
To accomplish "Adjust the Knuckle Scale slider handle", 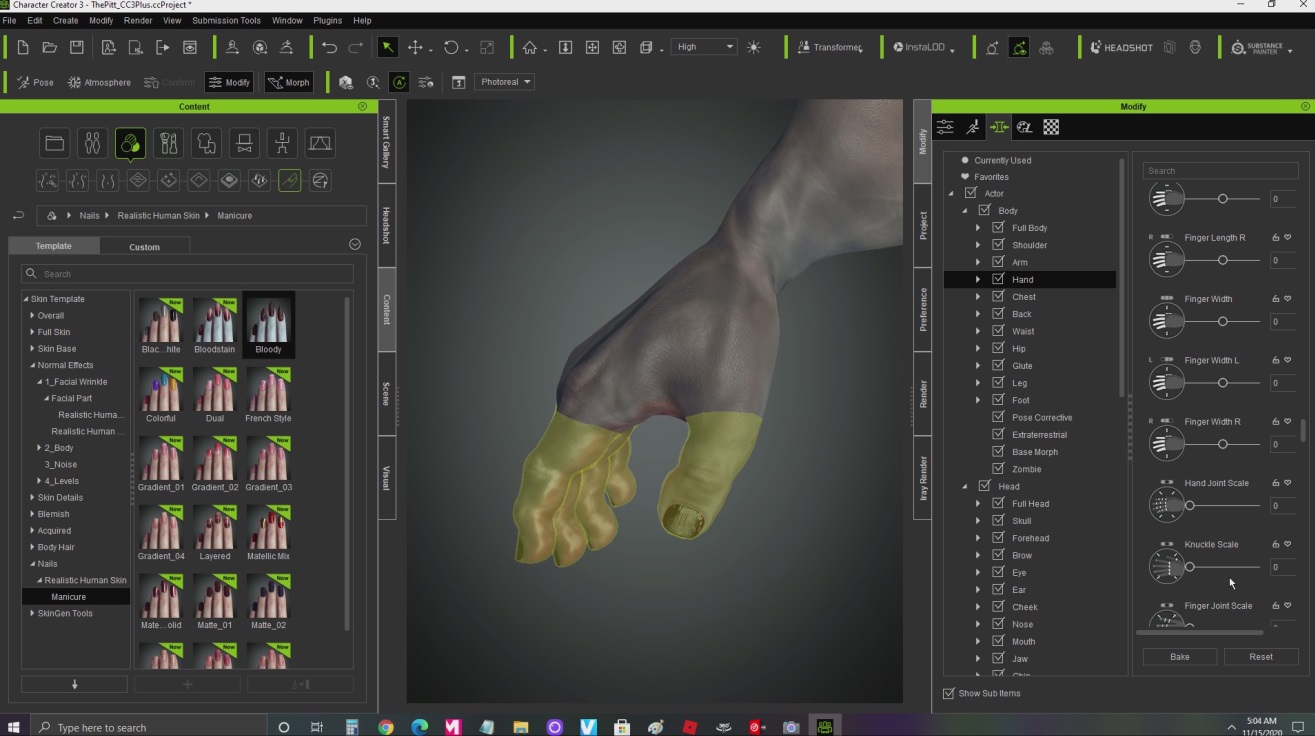I will pos(1189,567).
